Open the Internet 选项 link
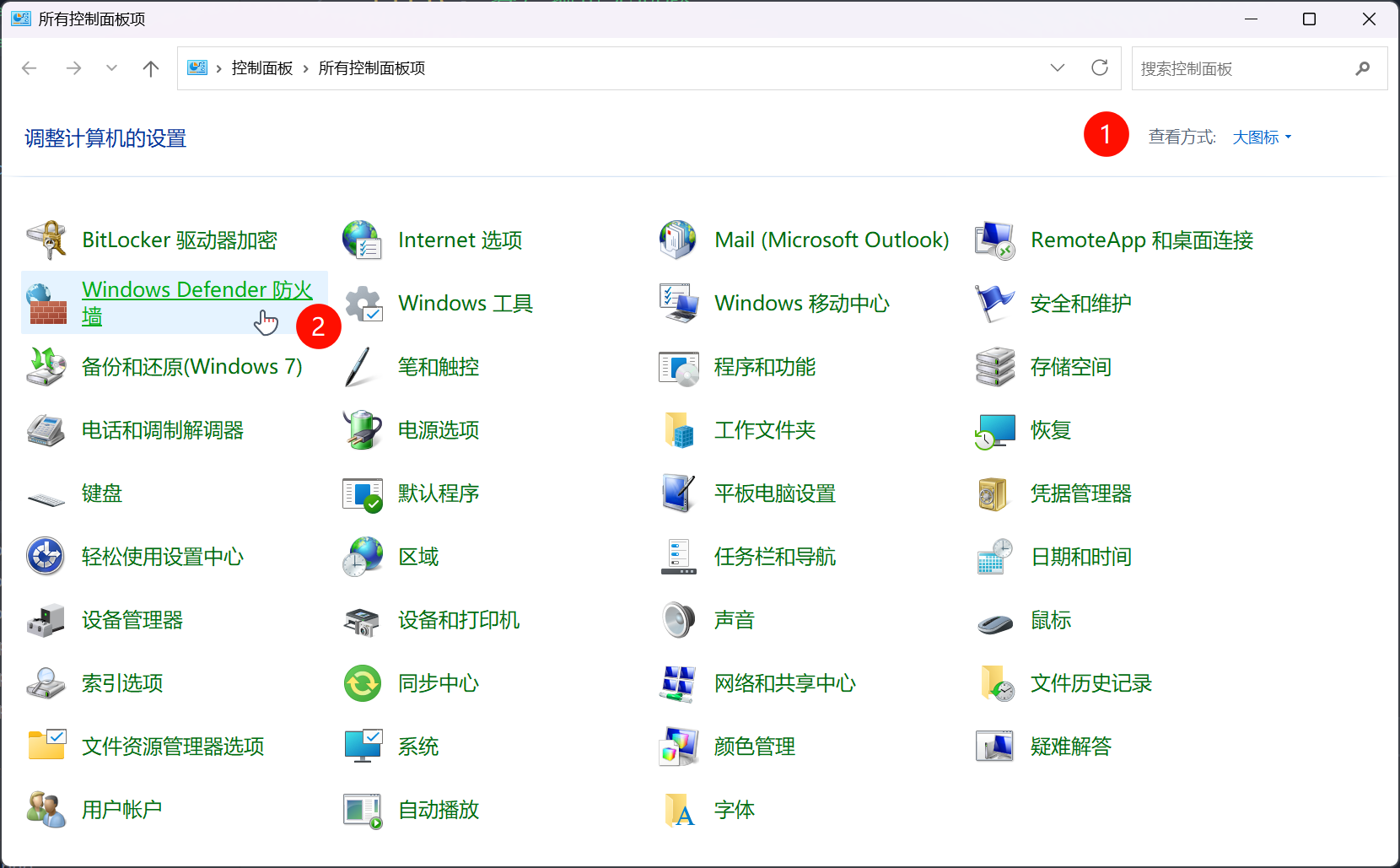 tap(460, 240)
